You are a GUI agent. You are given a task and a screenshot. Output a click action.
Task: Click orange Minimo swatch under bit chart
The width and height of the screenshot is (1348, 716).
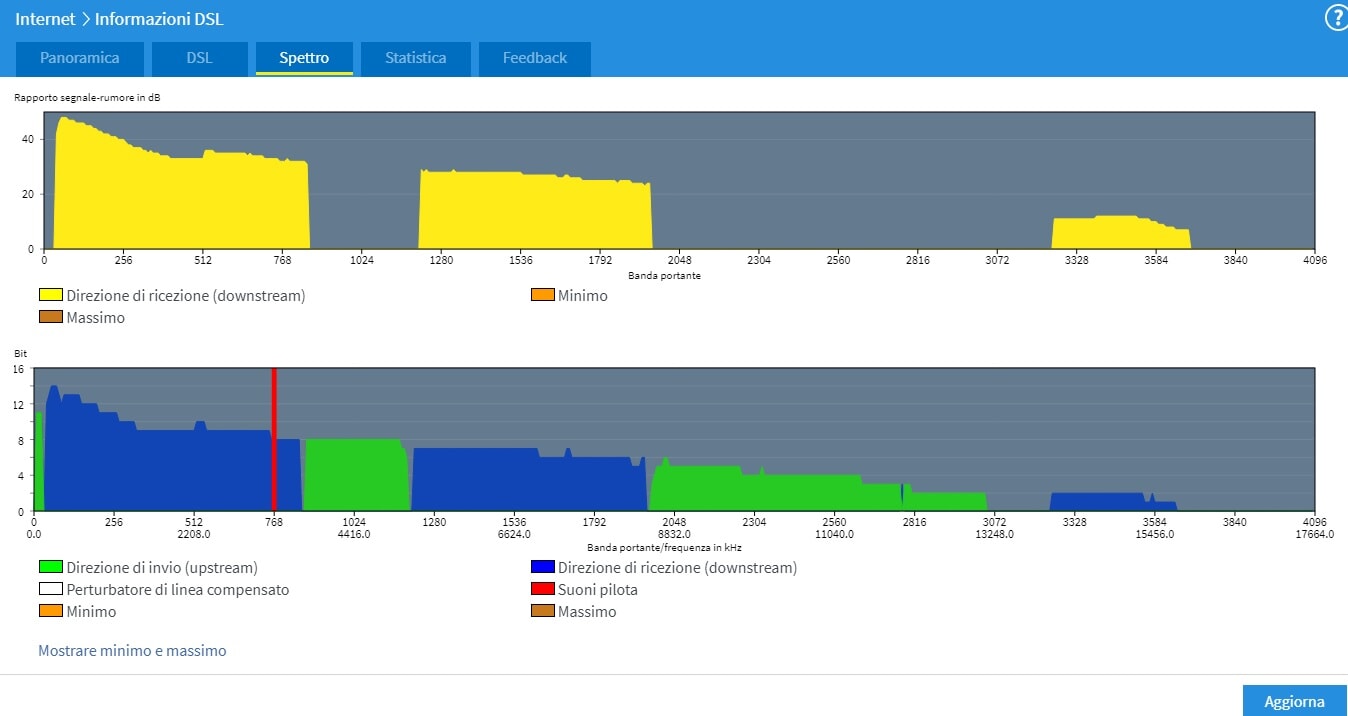point(50,612)
